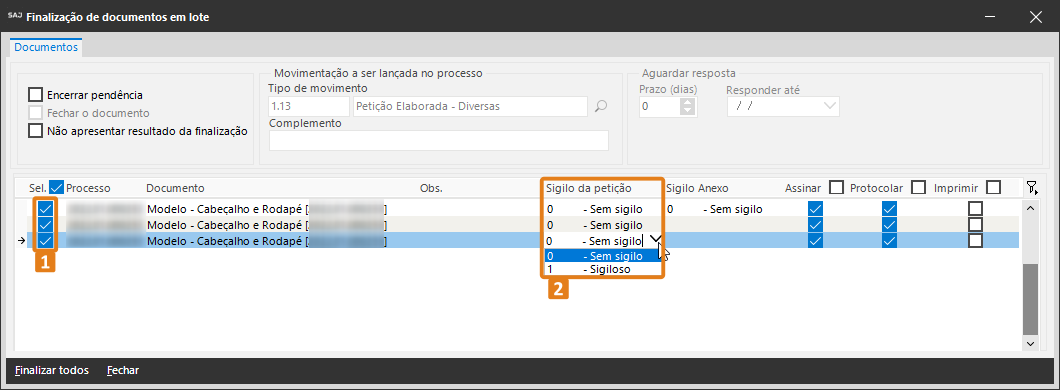Uncheck Assinar checkbox in first row
1060x390 pixels.
point(815,209)
